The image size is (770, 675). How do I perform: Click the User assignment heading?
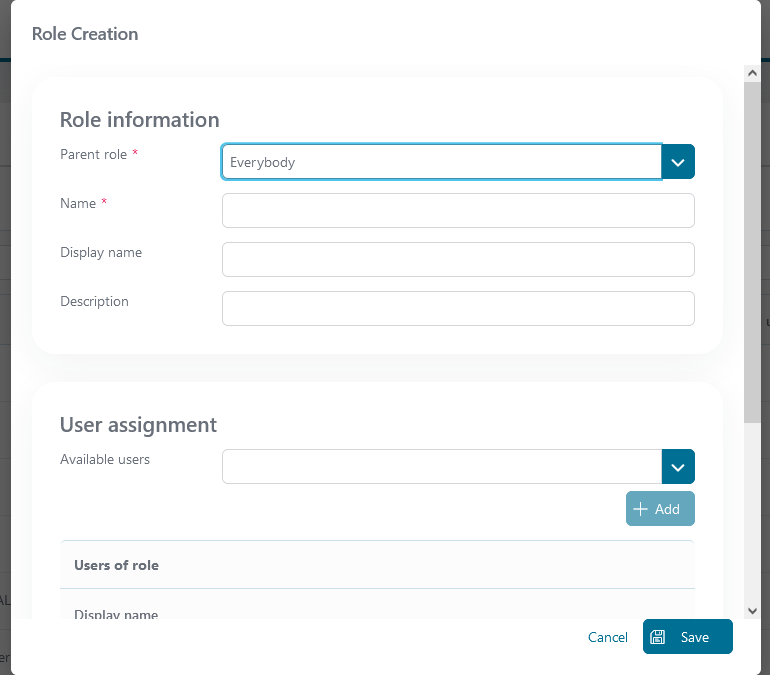click(x=138, y=425)
